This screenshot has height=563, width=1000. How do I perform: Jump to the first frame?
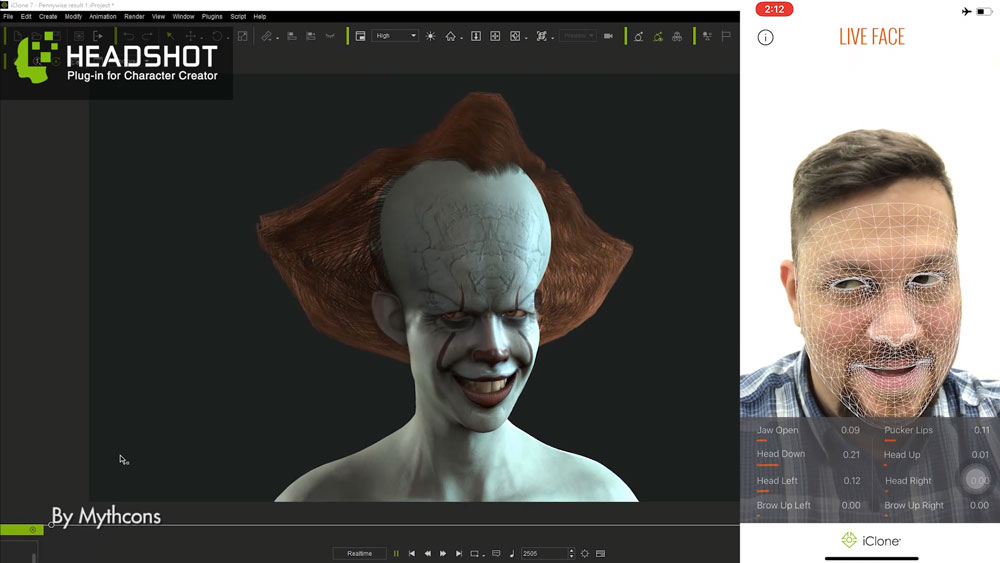pos(412,553)
